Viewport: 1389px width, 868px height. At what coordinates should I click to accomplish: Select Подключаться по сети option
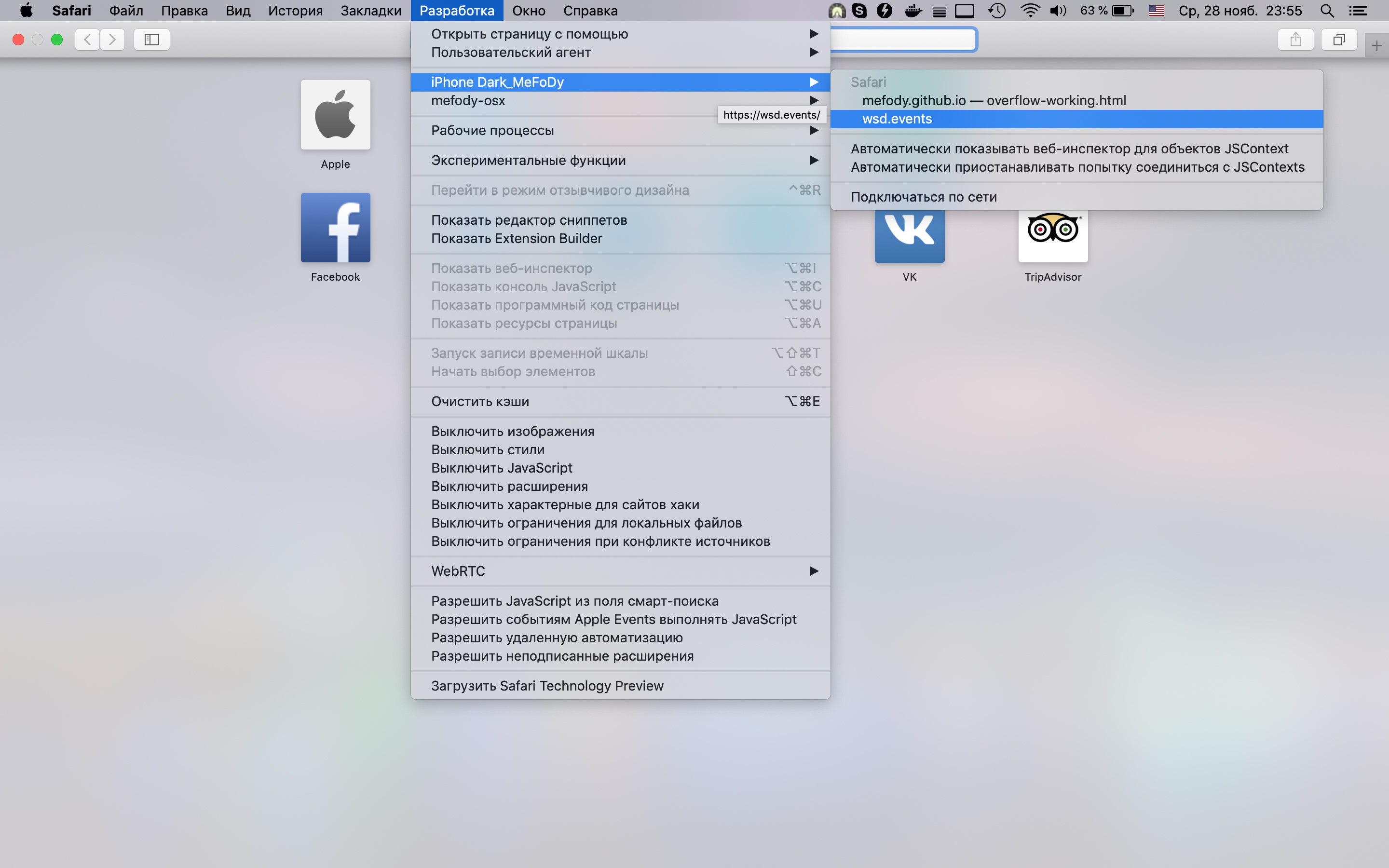923,196
